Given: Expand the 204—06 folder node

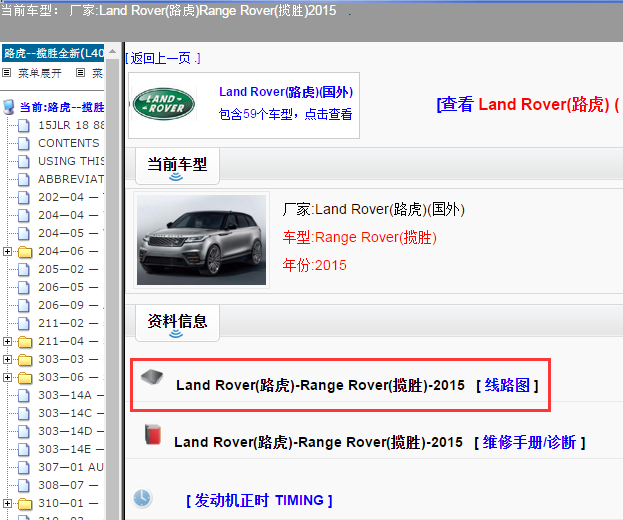Looking at the screenshot, I should click(x=7, y=251).
